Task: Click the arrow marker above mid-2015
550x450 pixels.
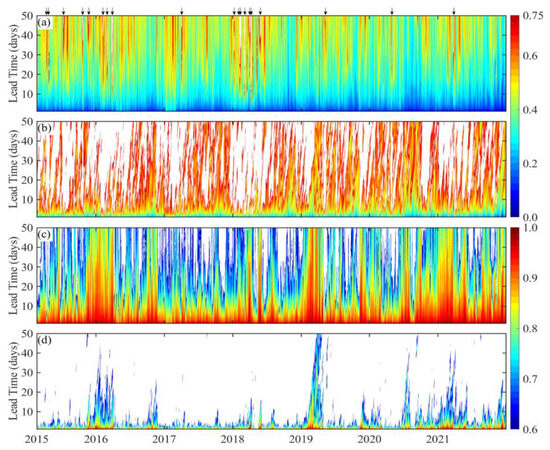Action: click(63, 11)
